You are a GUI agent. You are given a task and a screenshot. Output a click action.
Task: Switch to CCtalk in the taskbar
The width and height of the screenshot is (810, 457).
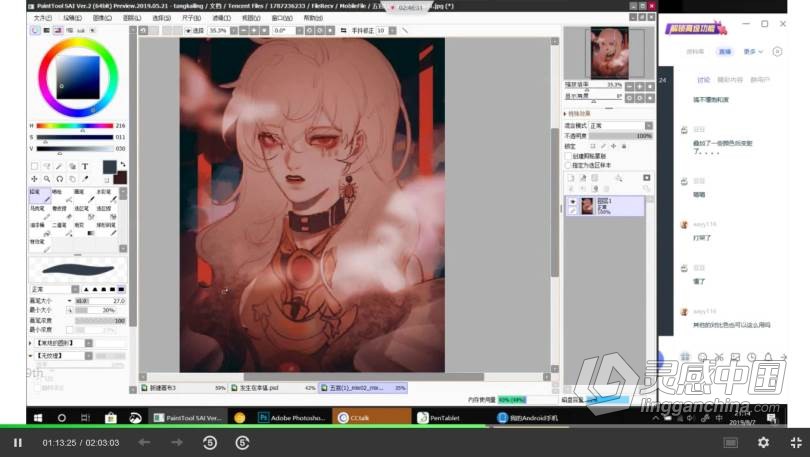371,418
